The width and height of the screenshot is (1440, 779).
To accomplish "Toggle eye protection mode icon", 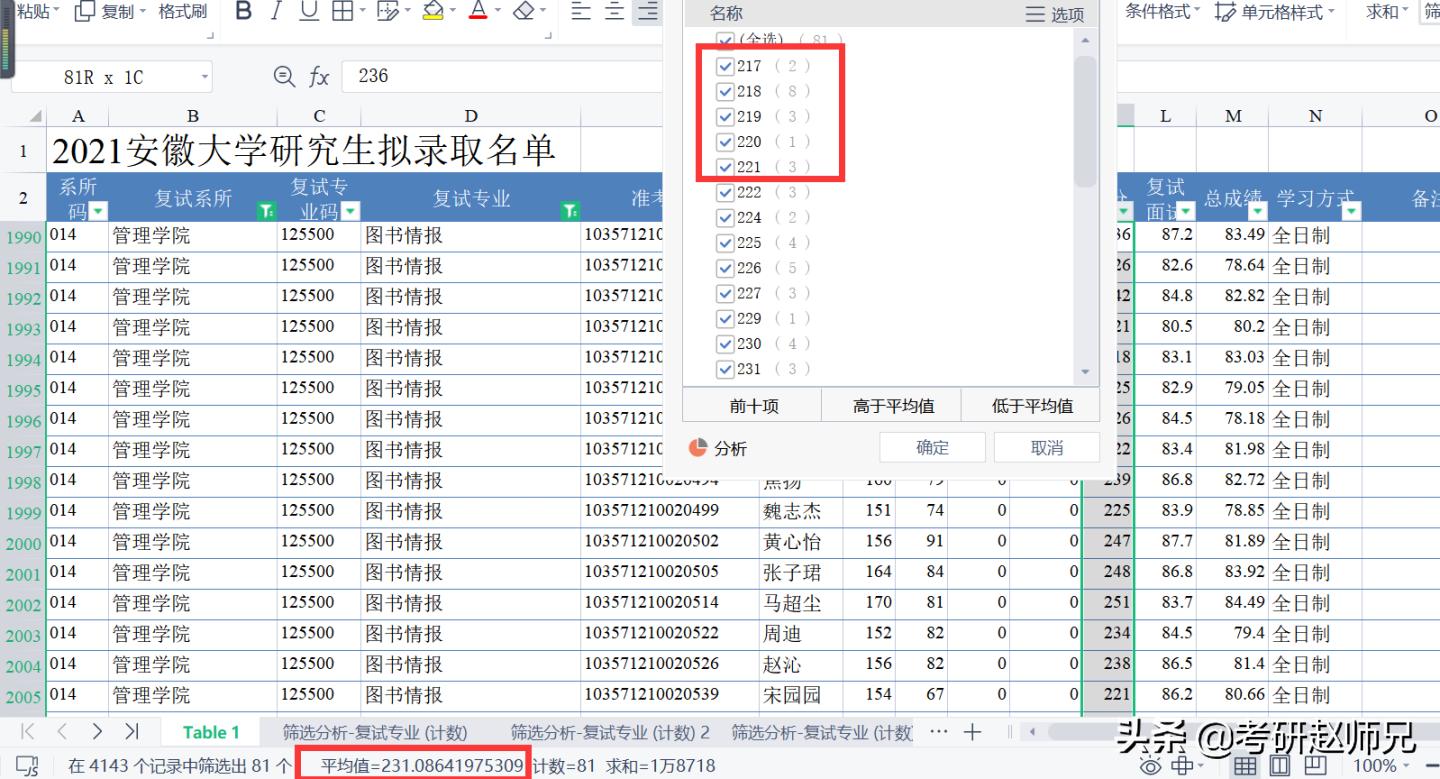I will pos(1151,766).
